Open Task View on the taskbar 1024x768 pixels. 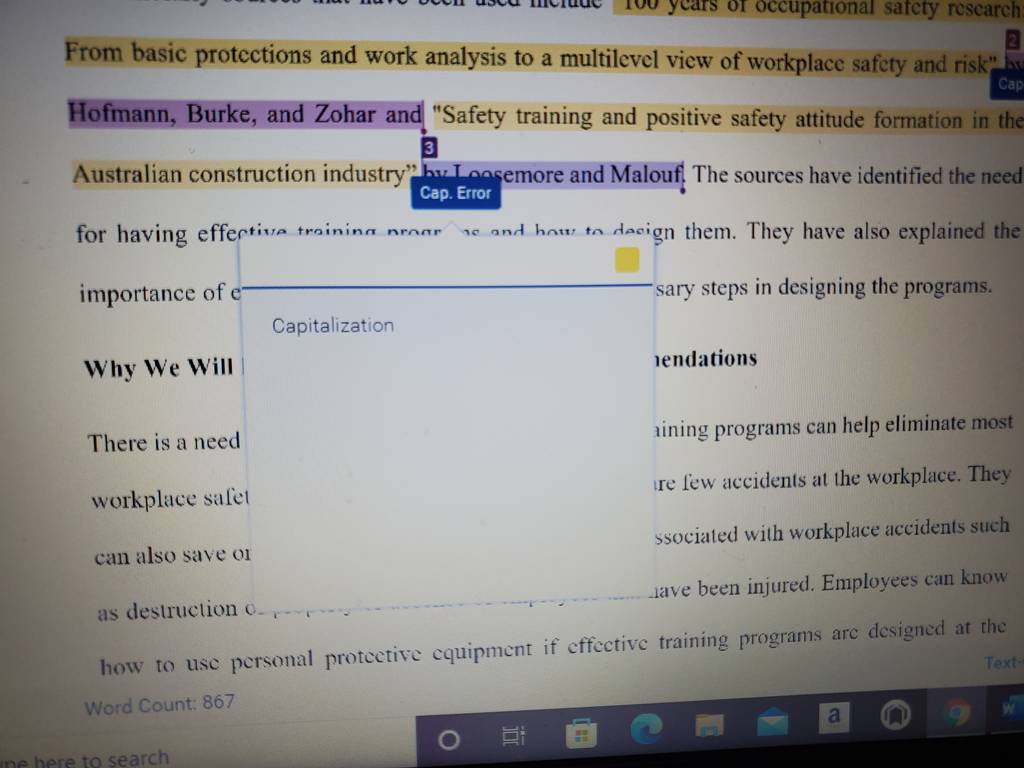pyautogui.click(x=513, y=736)
